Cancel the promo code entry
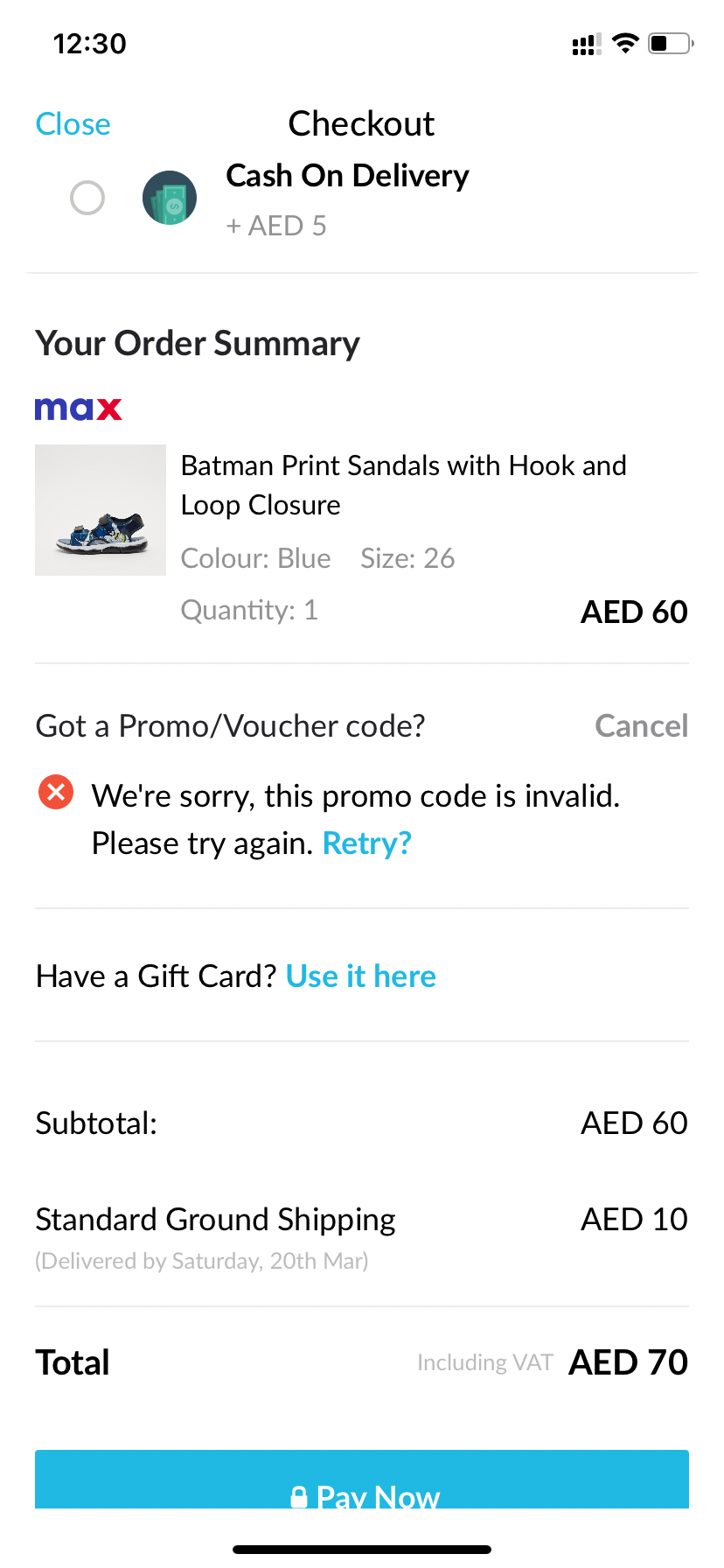The width and height of the screenshot is (724, 1568). [x=641, y=726]
